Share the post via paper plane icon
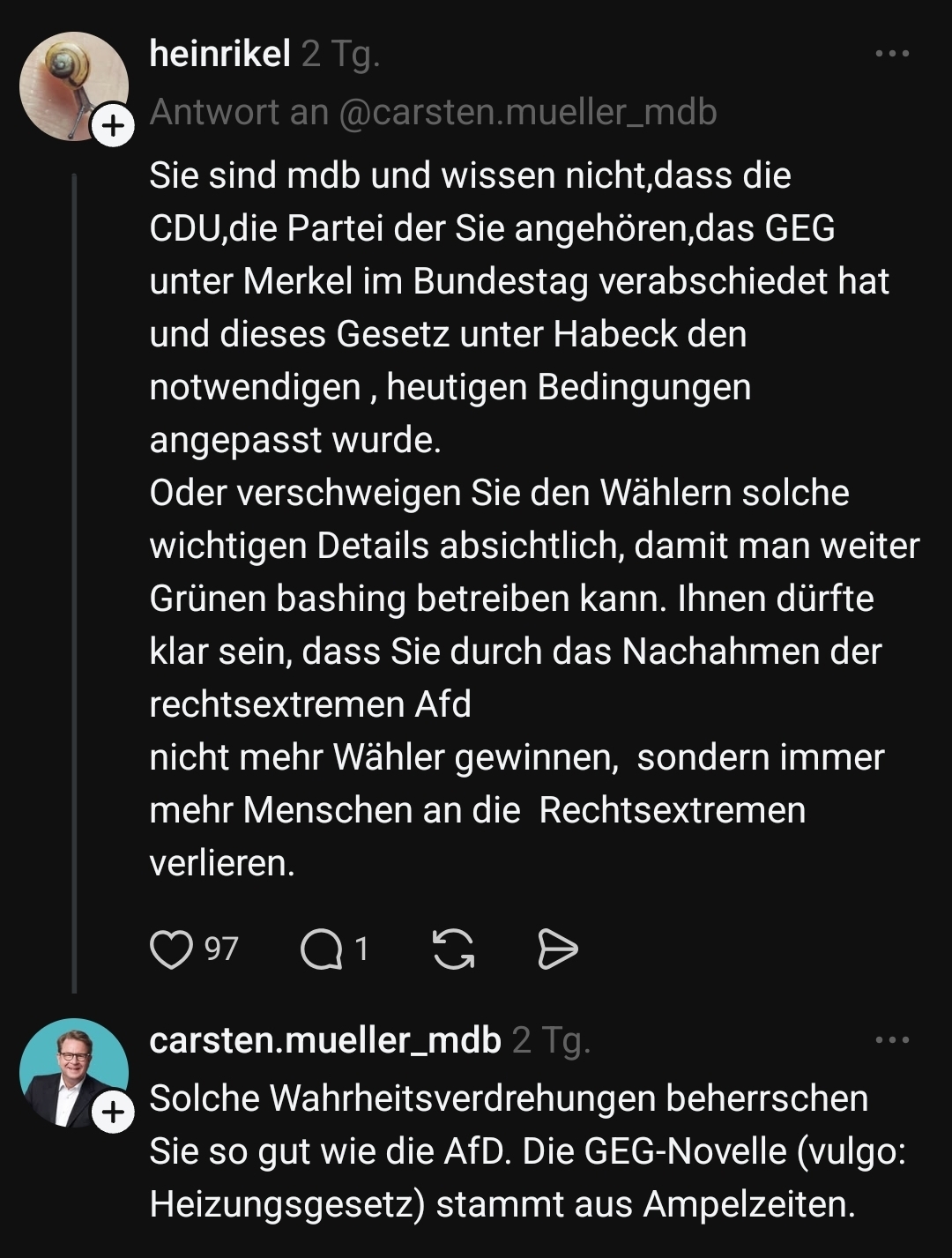This screenshot has height=1258, width=952. pos(558,949)
